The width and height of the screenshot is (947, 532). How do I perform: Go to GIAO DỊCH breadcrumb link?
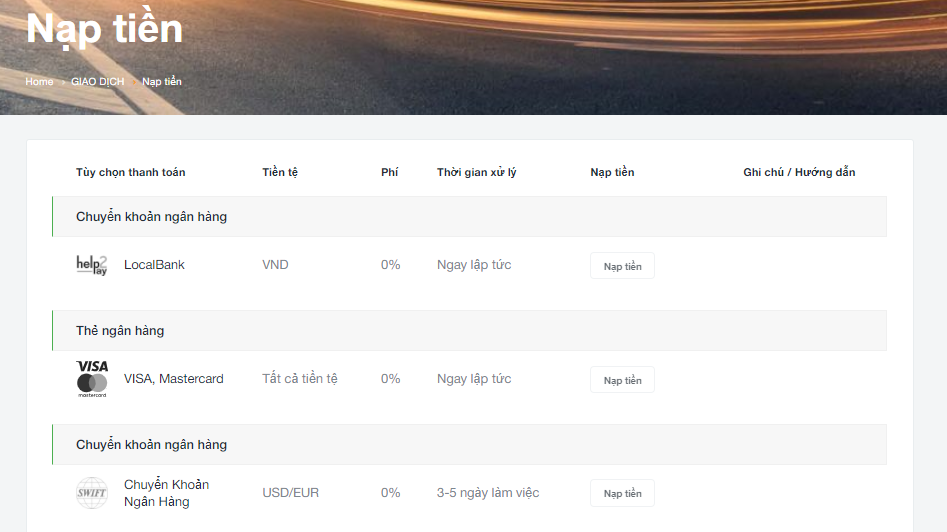pyautogui.click(x=98, y=82)
